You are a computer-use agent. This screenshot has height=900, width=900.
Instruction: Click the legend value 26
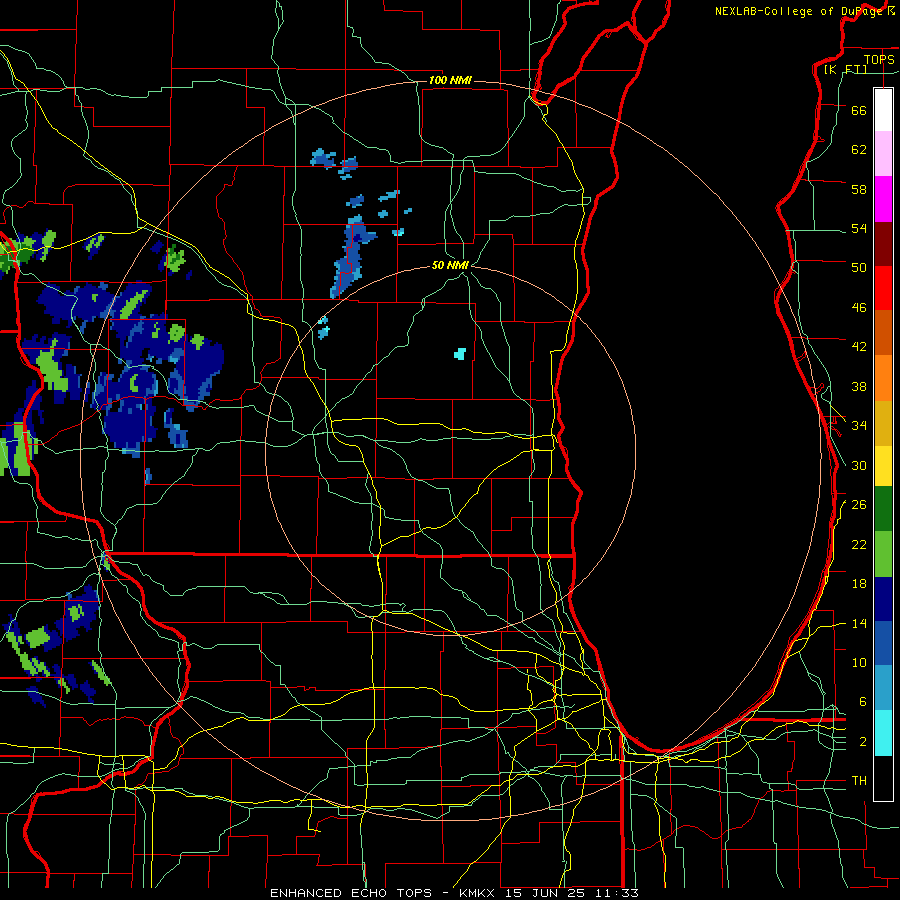[859, 505]
